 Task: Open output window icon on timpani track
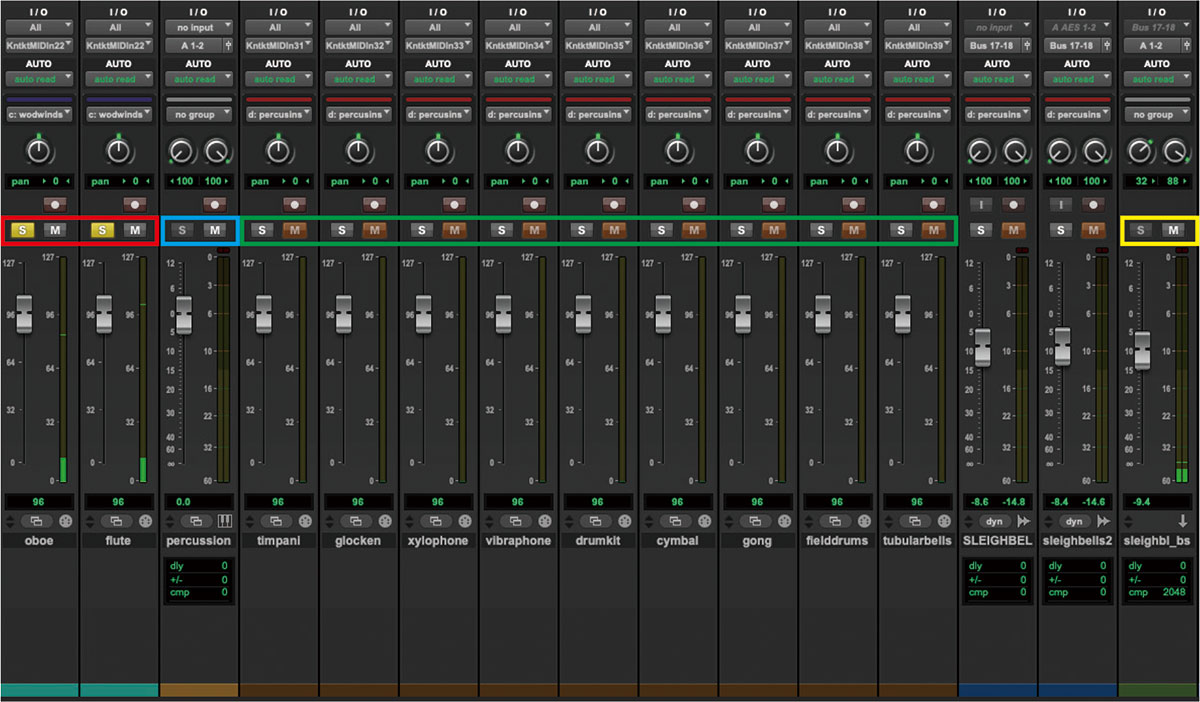coord(277,521)
